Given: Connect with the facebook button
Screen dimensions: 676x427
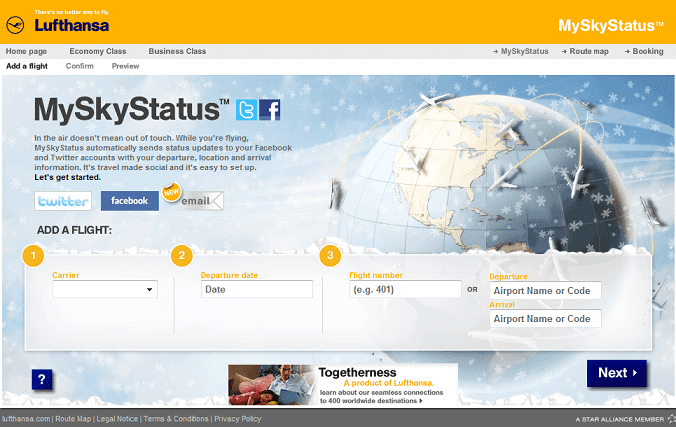Looking at the screenshot, I should pos(130,201).
